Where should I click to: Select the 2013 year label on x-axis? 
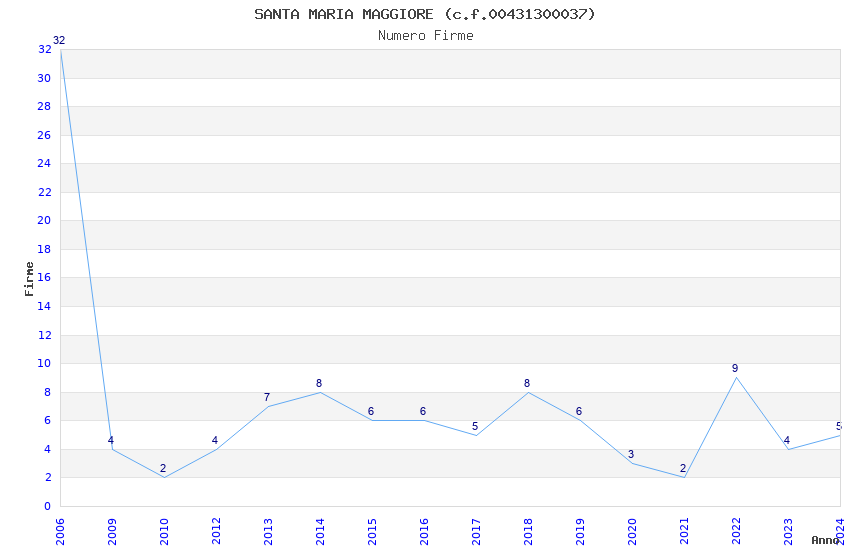(268, 532)
